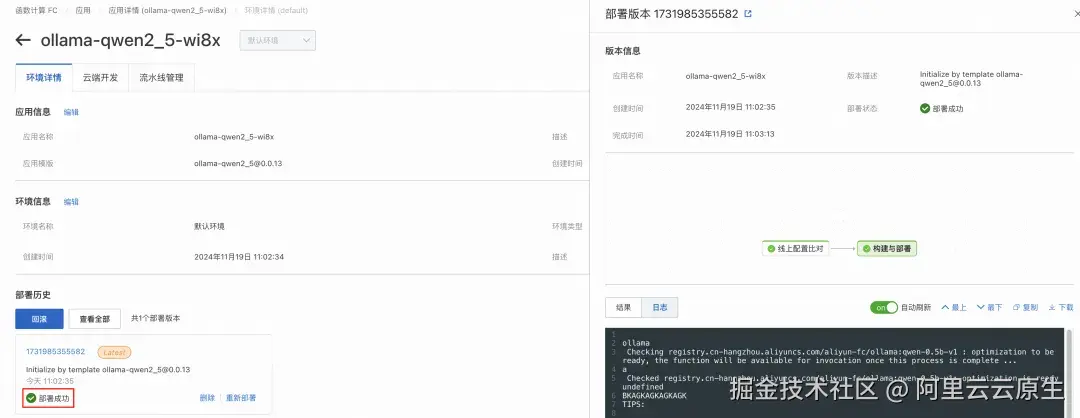Download the log via 下载

point(1061,308)
